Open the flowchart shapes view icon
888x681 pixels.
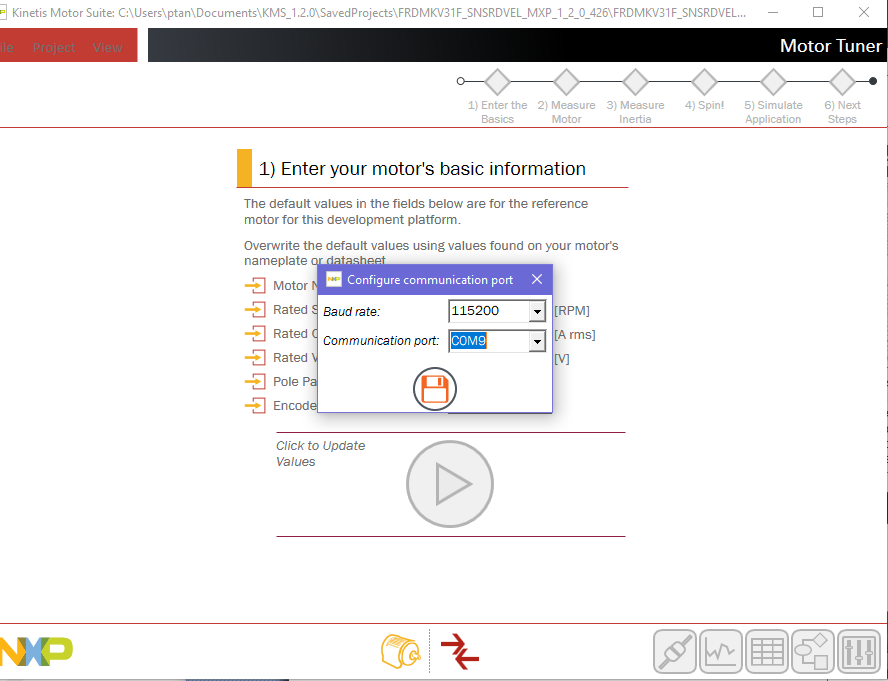click(x=813, y=652)
